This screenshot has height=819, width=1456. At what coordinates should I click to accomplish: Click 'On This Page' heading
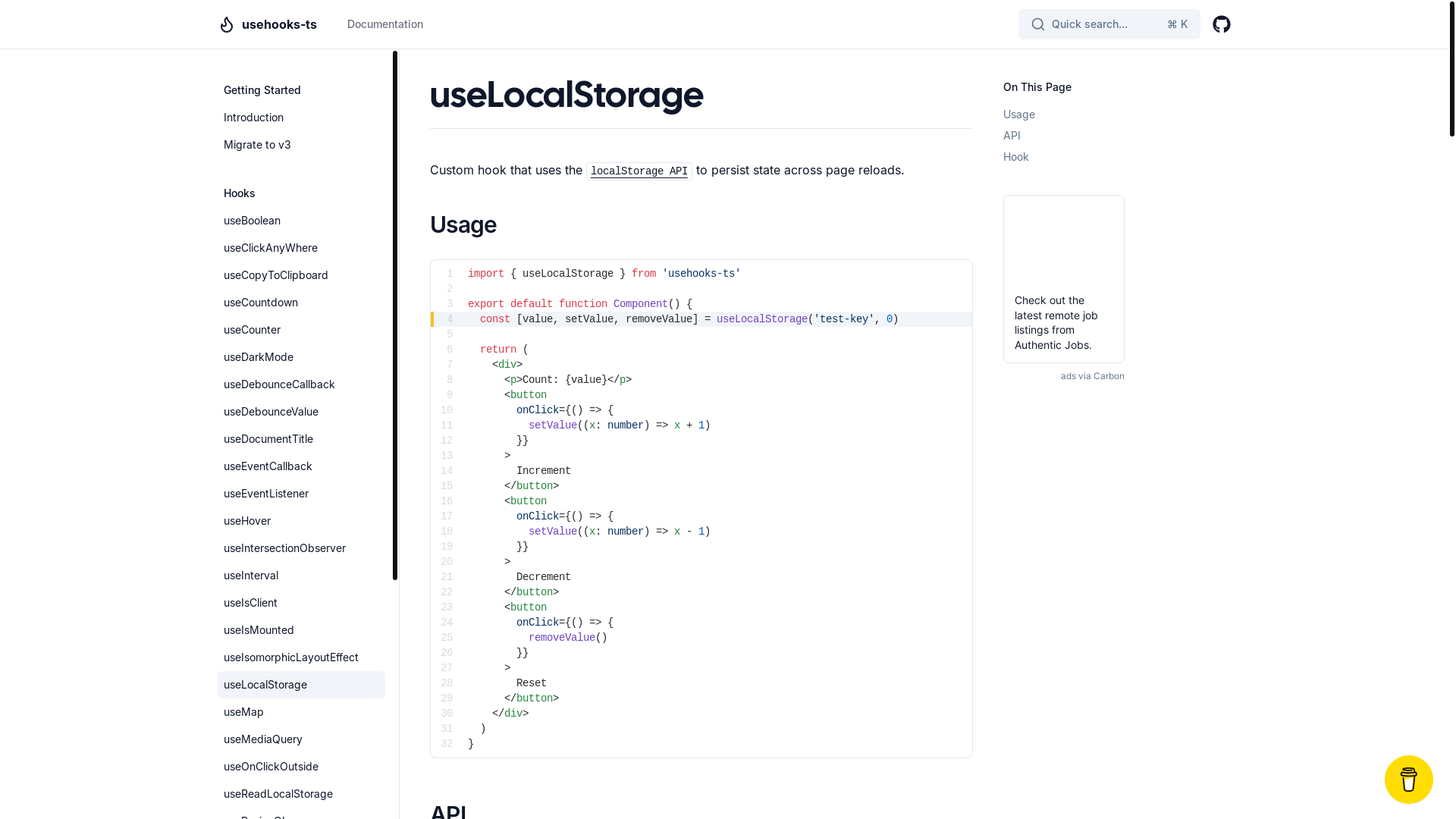pyautogui.click(x=1037, y=87)
